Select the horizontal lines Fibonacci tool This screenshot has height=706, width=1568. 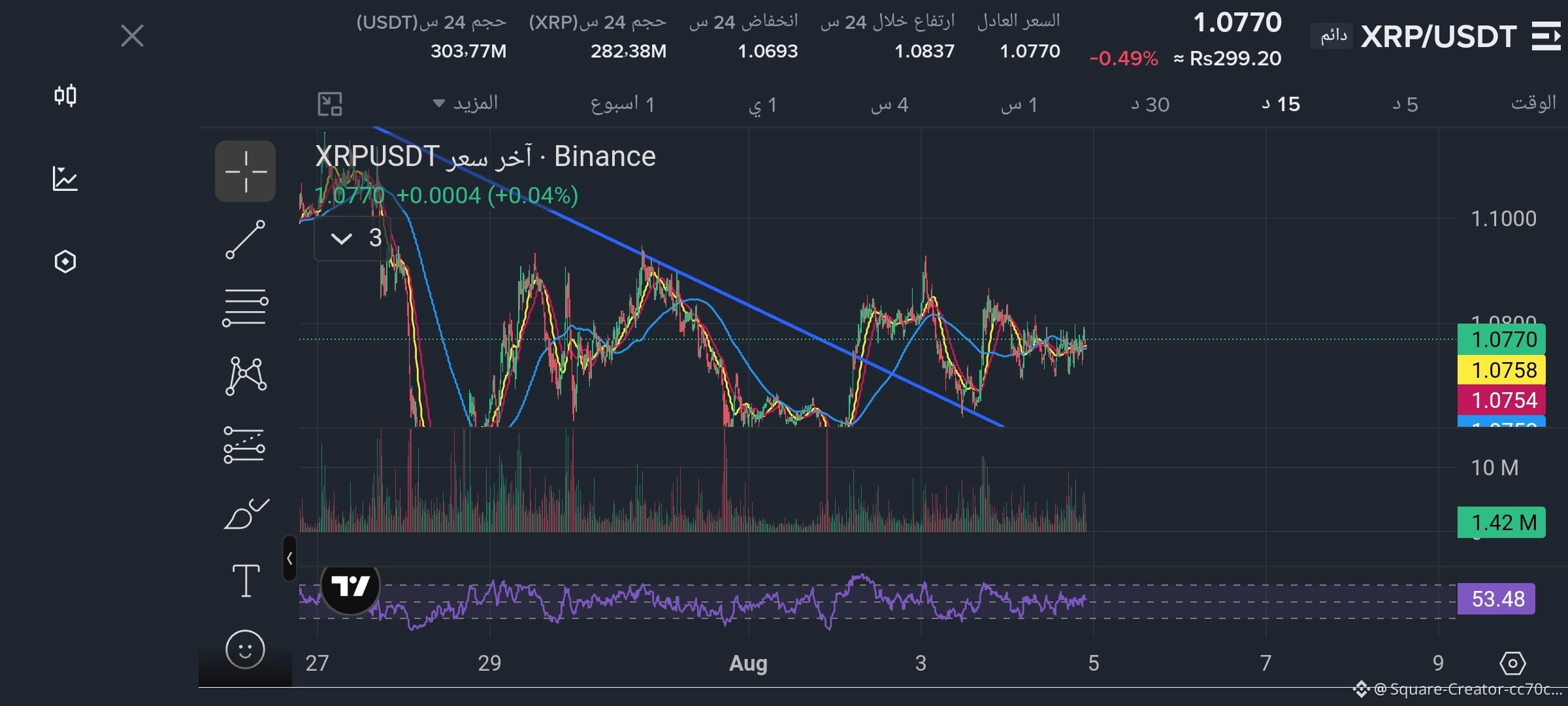(246, 308)
